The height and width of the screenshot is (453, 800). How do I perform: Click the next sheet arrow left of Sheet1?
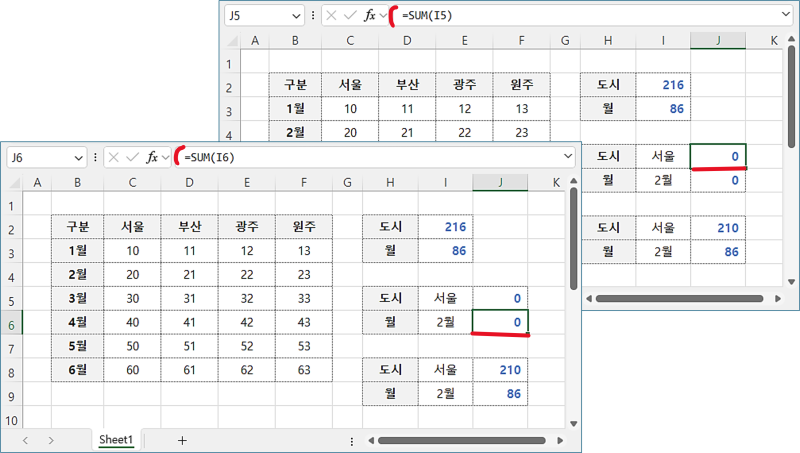tap(52, 440)
